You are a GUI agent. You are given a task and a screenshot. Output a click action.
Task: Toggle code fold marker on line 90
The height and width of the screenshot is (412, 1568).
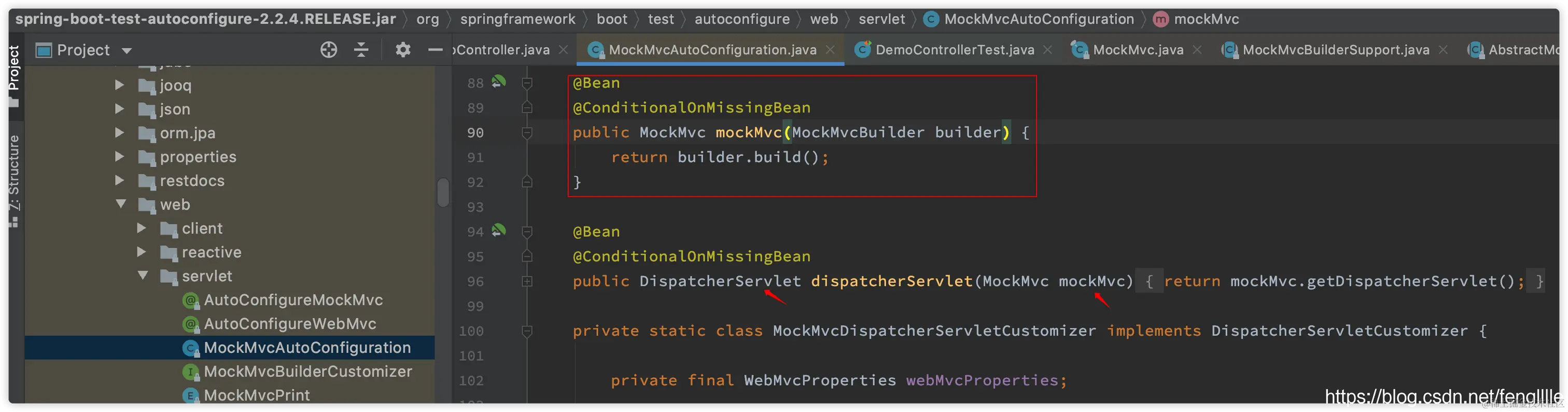pyautogui.click(x=527, y=132)
